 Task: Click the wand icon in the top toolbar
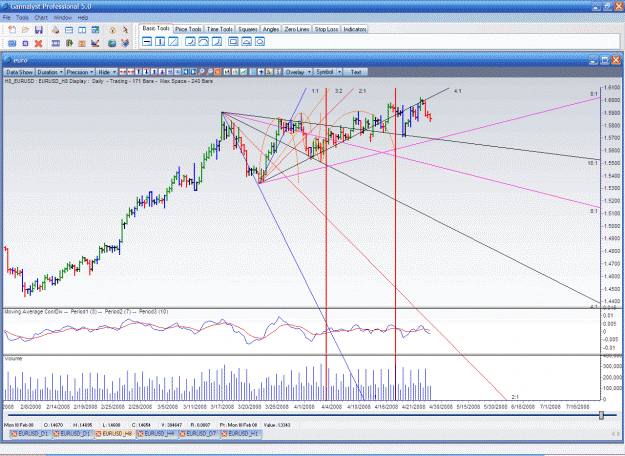[125, 30]
